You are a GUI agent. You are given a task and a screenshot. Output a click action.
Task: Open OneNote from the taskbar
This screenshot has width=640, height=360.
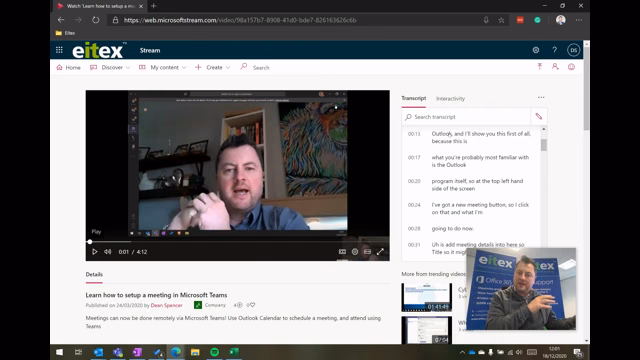(137, 352)
